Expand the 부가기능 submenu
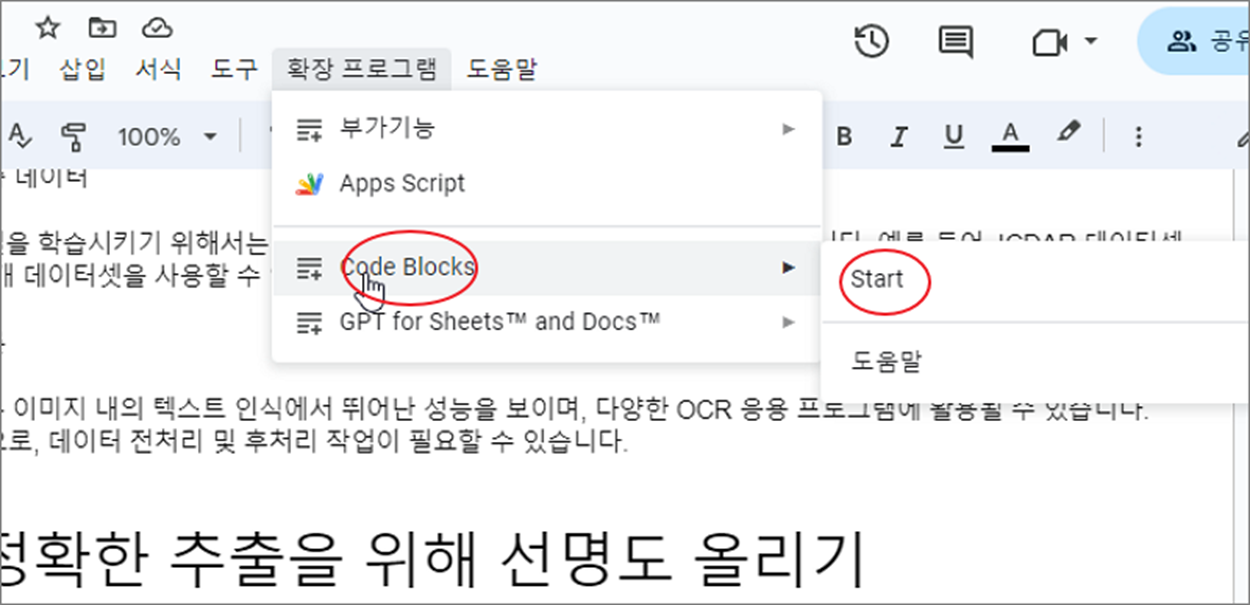 (x=547, y=128)
